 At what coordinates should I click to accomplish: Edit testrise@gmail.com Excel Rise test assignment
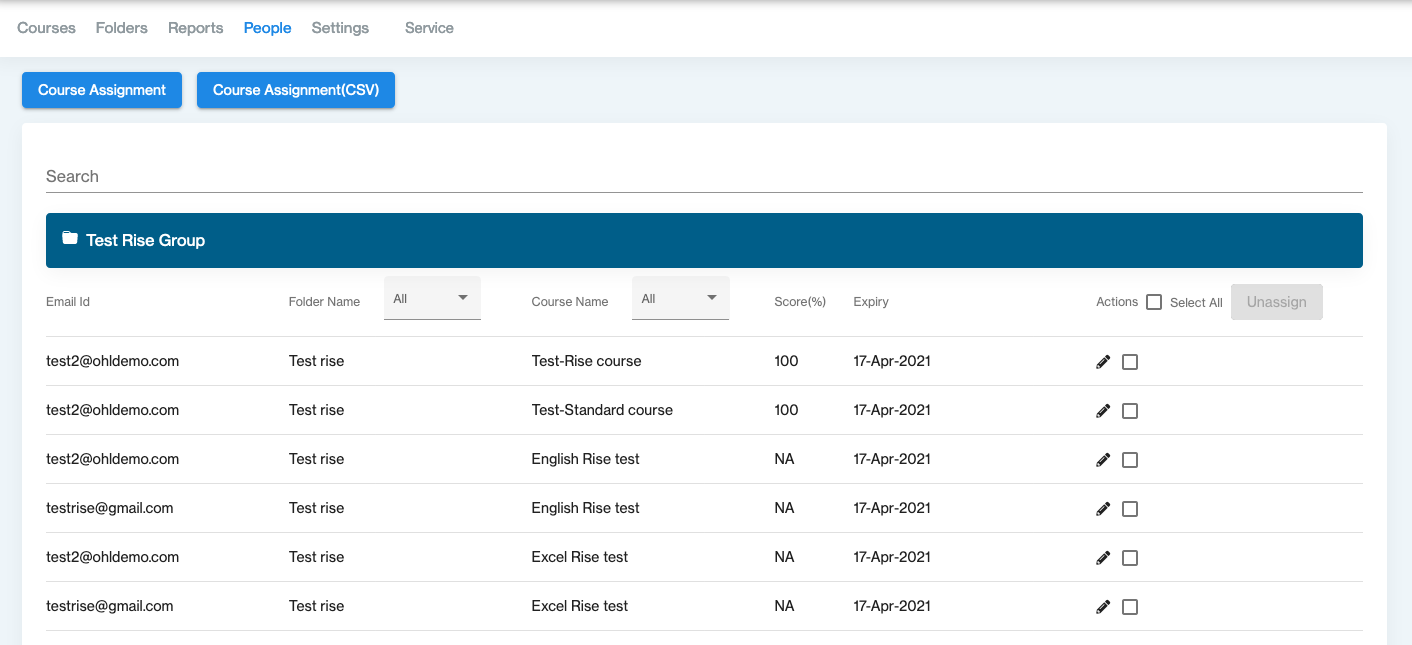pos(1103,607)
